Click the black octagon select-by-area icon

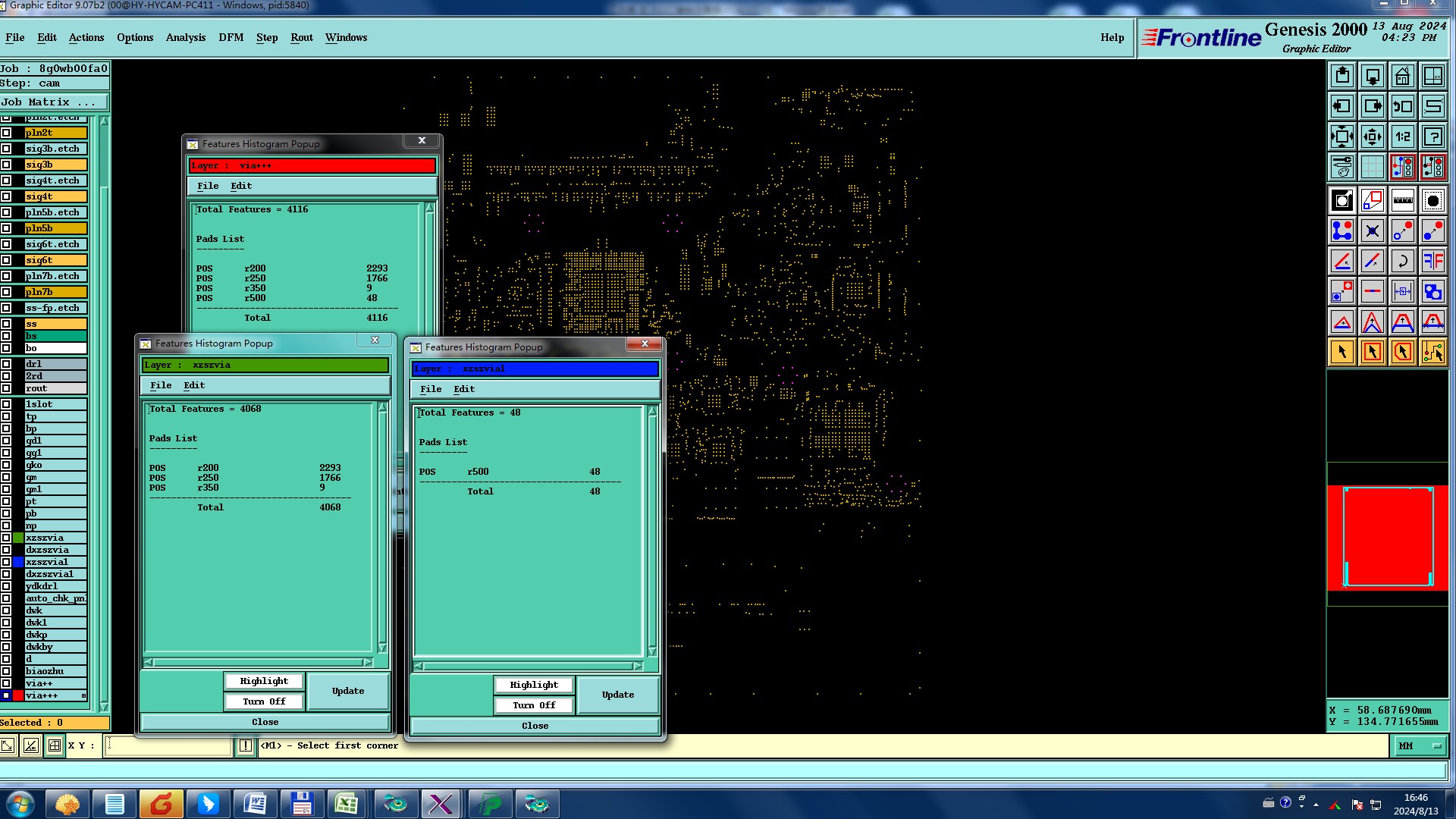(1433, 200)
